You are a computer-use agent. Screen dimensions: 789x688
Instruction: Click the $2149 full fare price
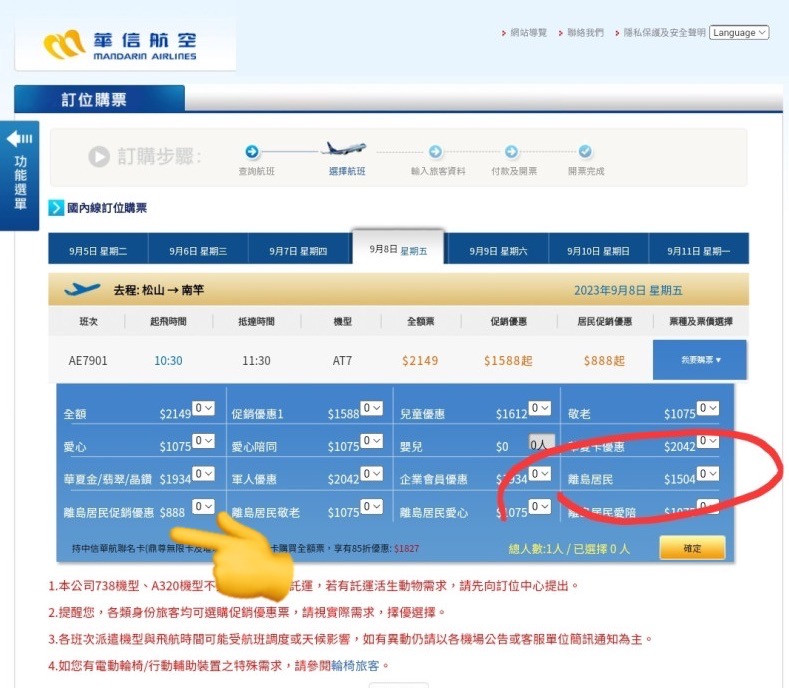(x=420, y=360)
